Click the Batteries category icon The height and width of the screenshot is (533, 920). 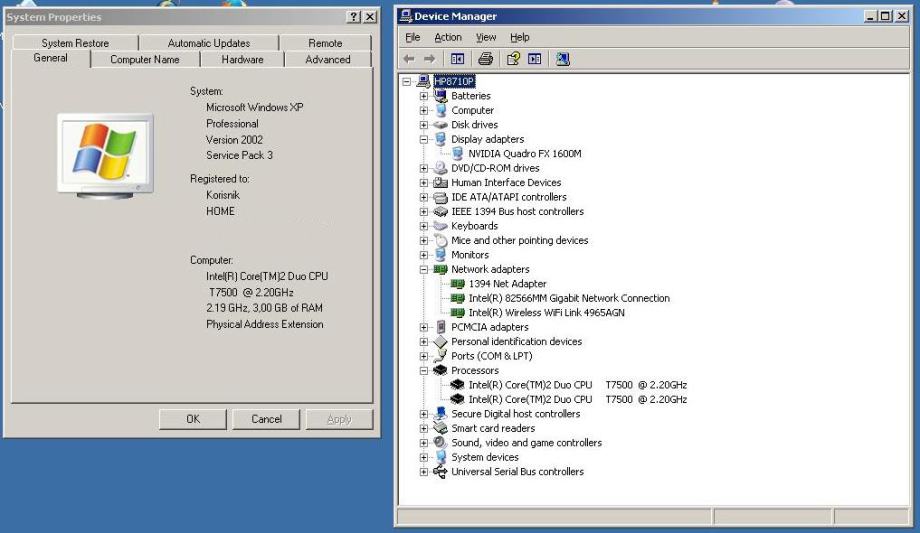click(440, 96)
